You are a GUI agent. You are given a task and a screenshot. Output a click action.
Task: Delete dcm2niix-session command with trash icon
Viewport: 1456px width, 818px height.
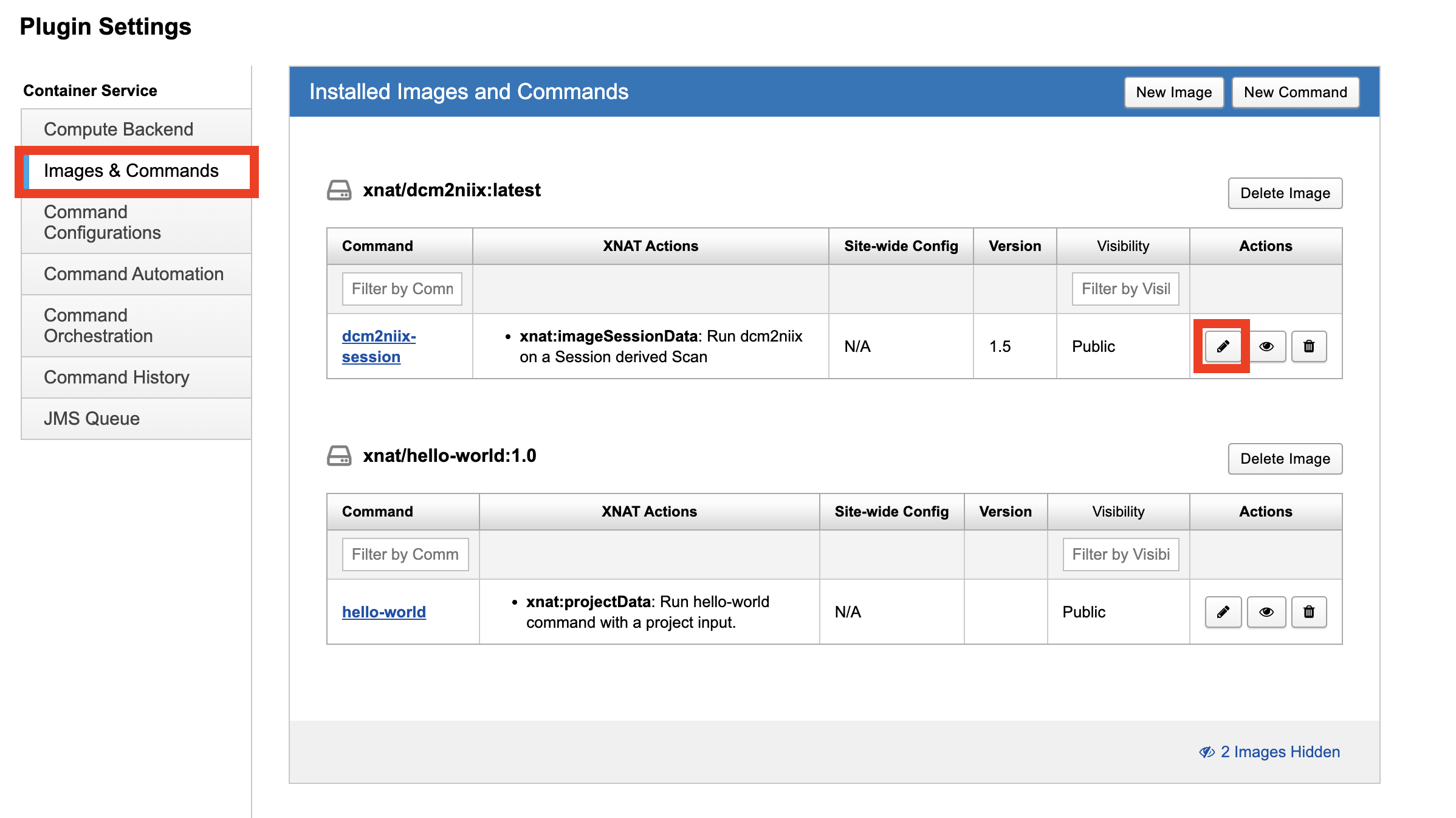pos(1309,346)
